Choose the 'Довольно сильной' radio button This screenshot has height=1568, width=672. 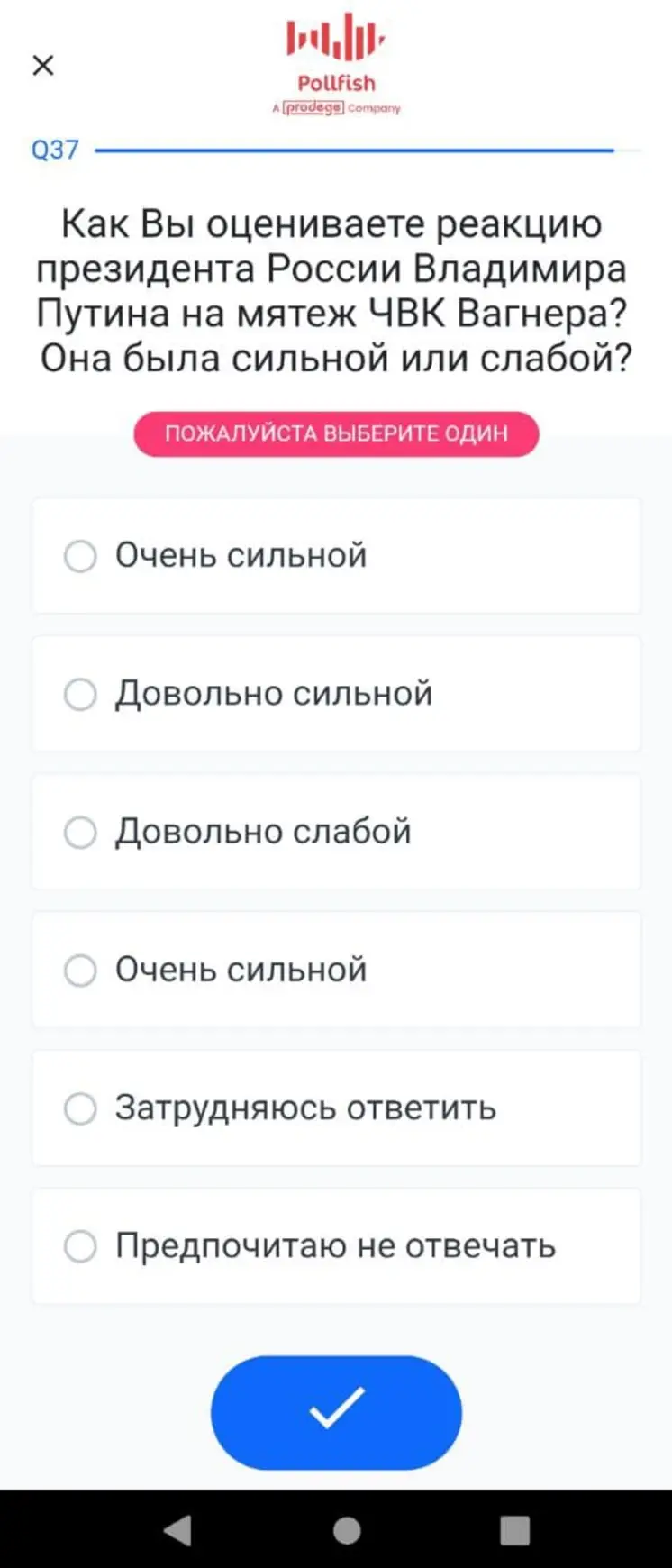click(x=80, y=694)
